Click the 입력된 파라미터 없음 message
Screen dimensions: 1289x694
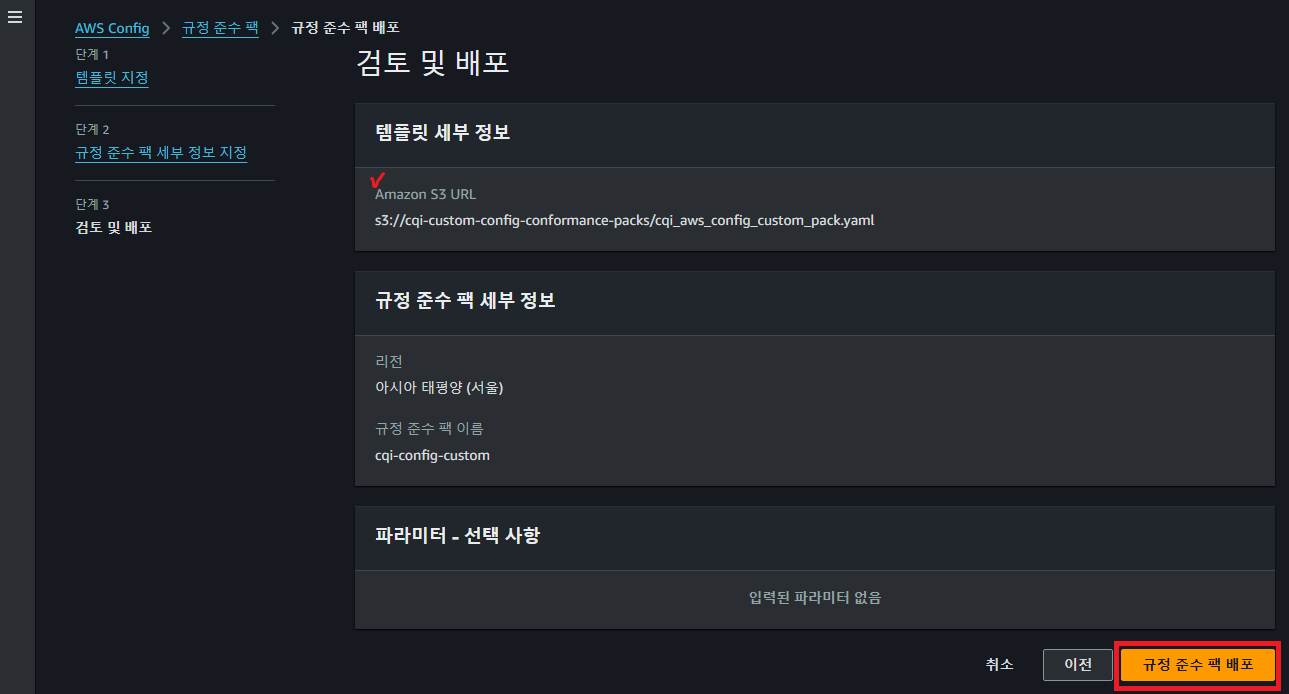tap(814, 598)
